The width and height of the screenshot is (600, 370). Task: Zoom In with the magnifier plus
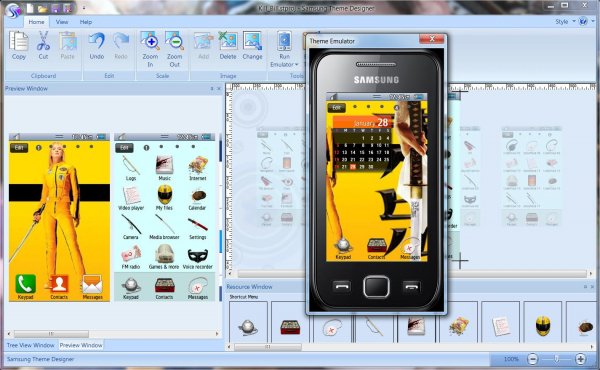point(150,49)
